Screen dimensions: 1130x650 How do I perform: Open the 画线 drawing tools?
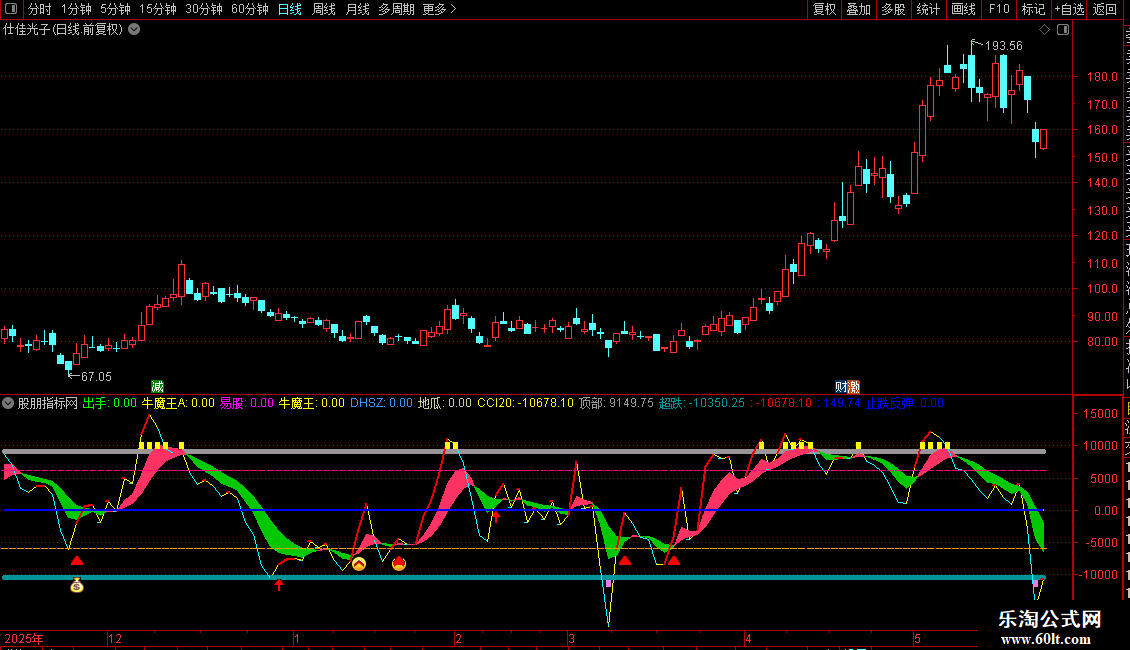(964, 9)
